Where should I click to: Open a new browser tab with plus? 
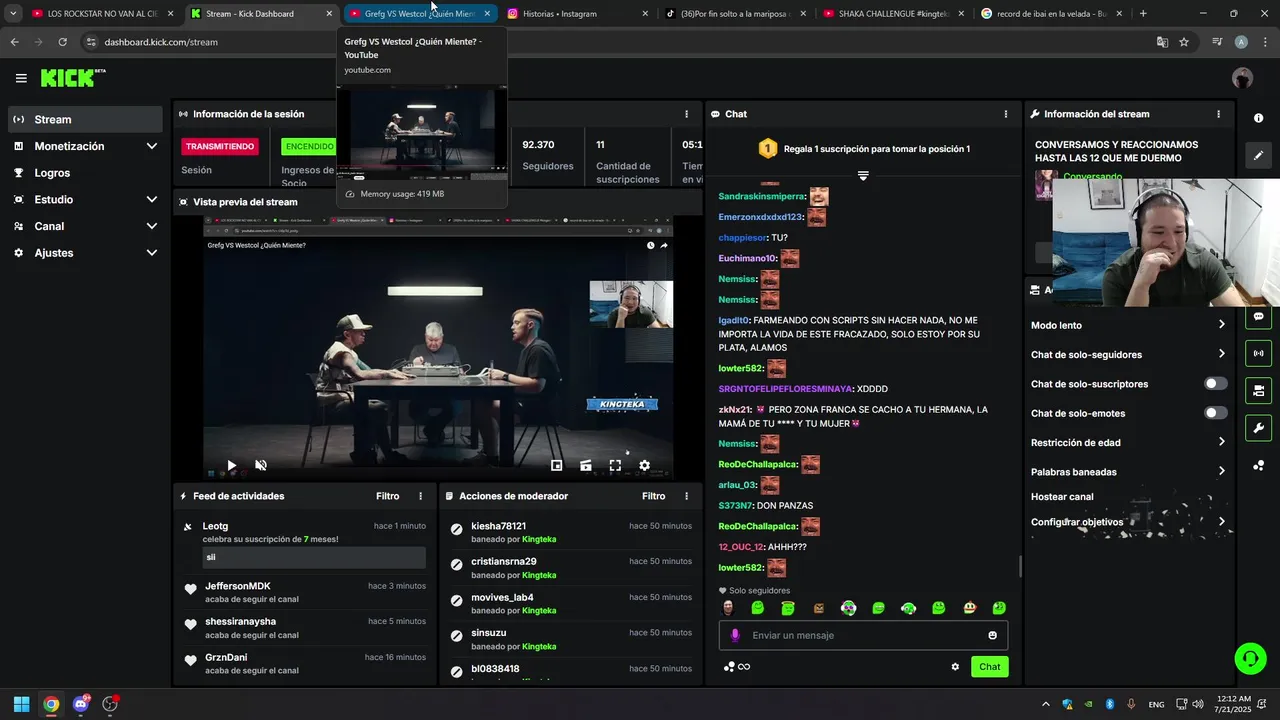coord(1143,14)
